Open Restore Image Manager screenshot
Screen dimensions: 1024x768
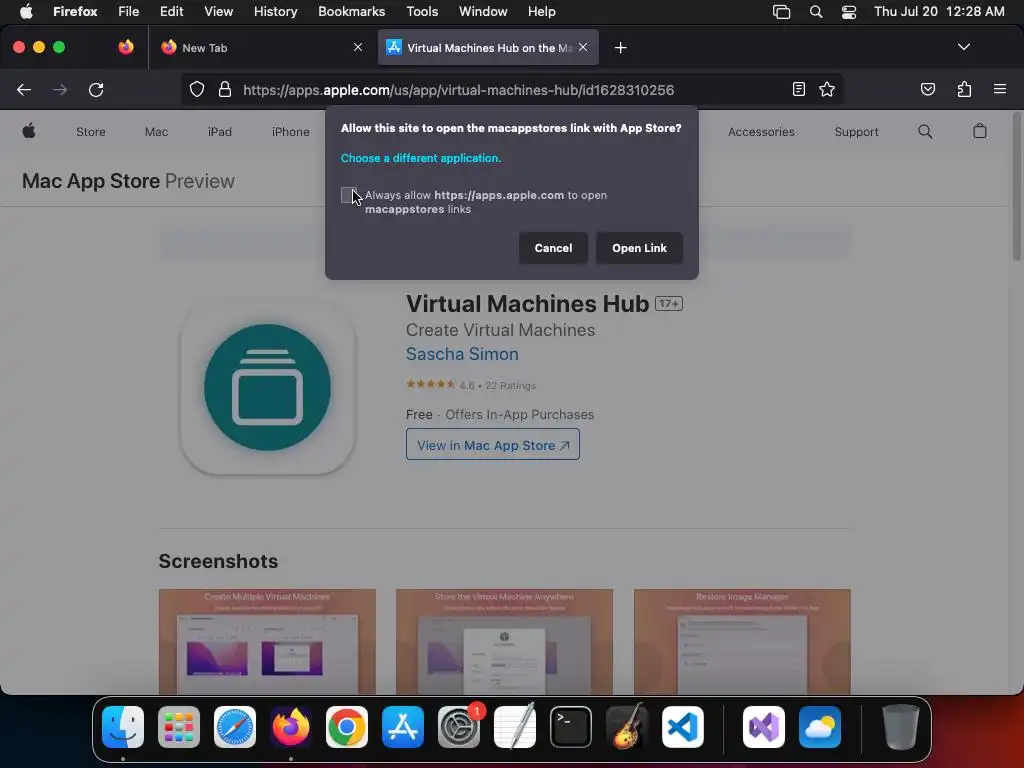tap(742, 641)
